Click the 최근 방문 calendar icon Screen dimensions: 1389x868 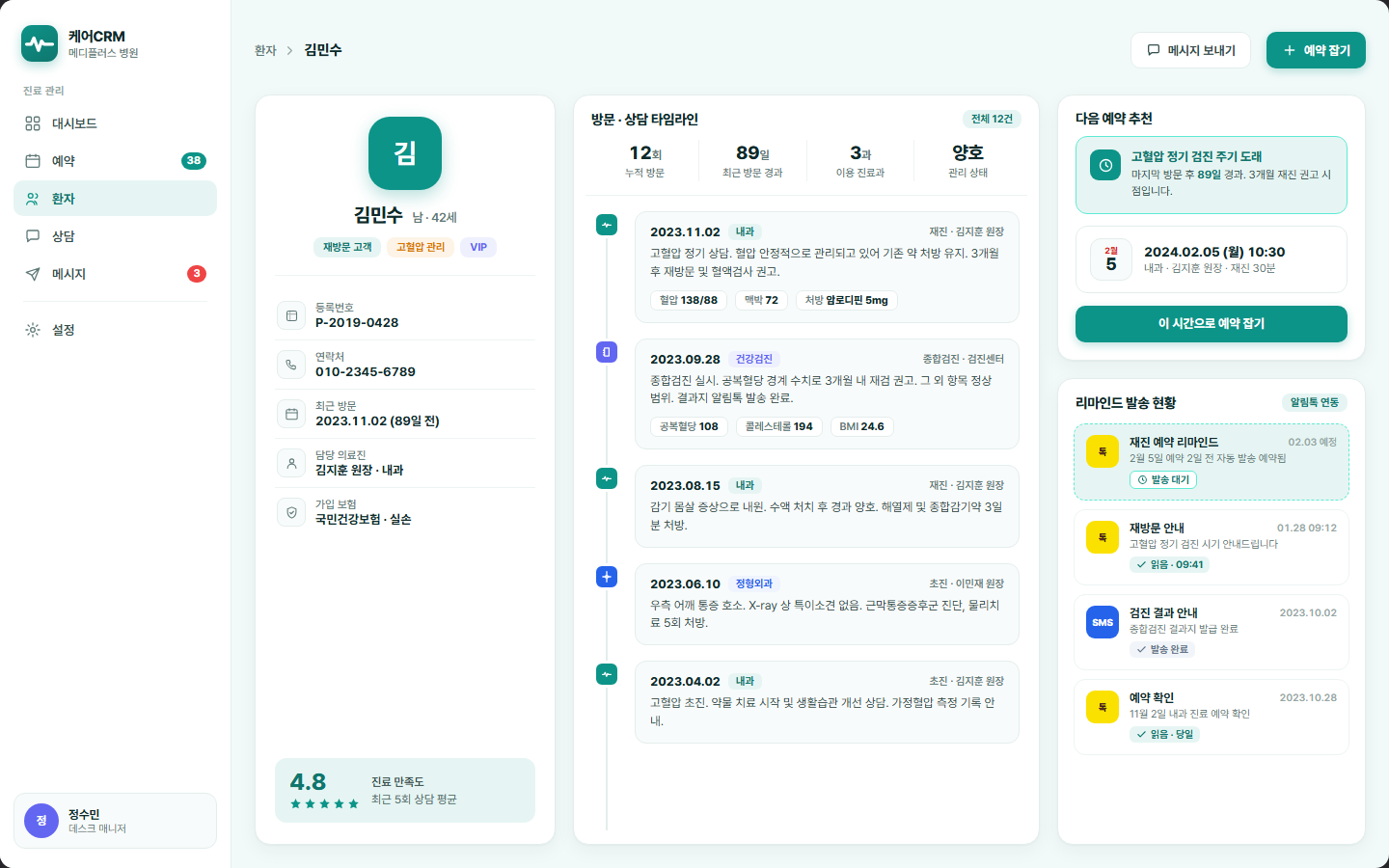(x=291, y=414)
